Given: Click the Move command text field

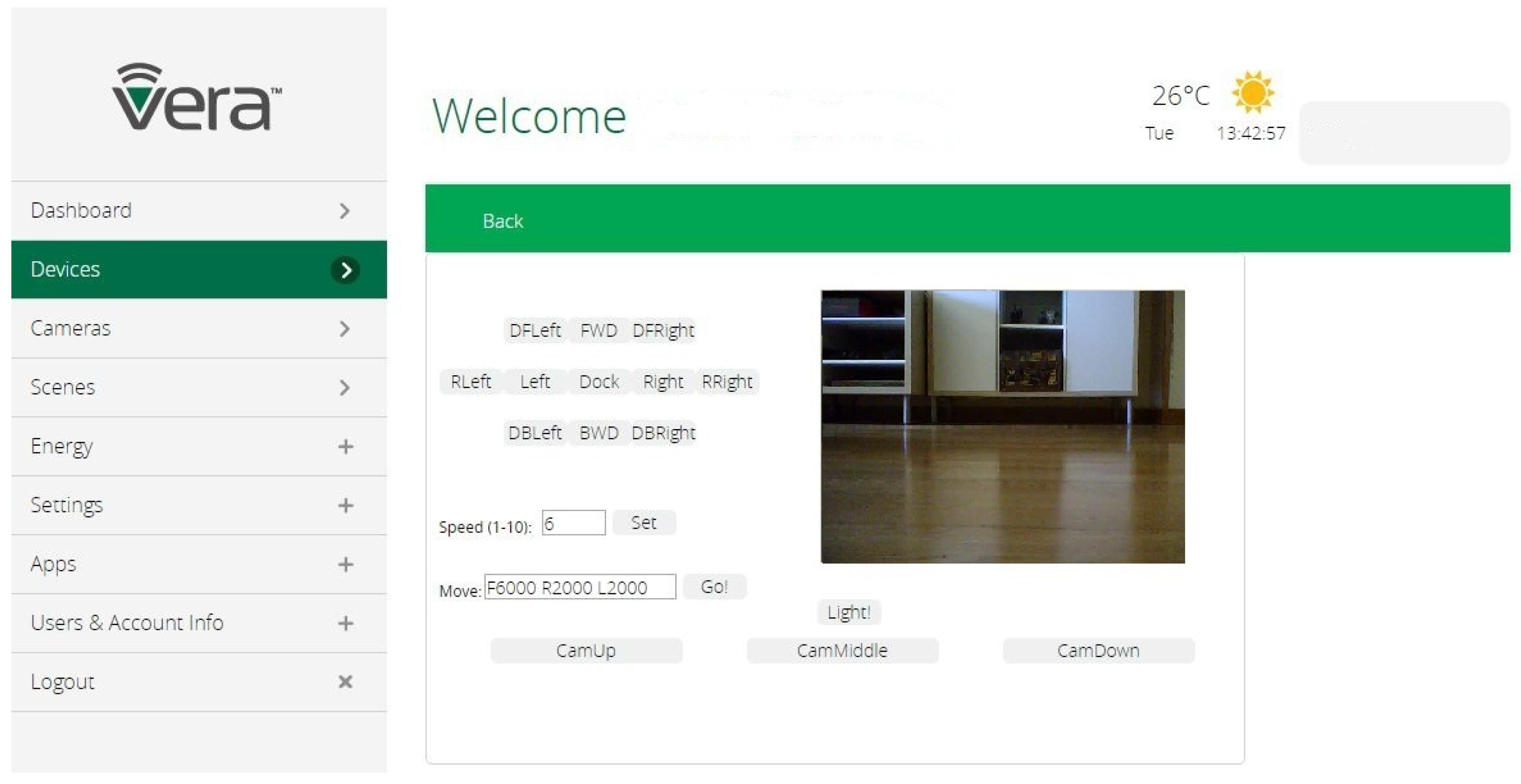Looking at the screenshot, I should coord(580,587).
